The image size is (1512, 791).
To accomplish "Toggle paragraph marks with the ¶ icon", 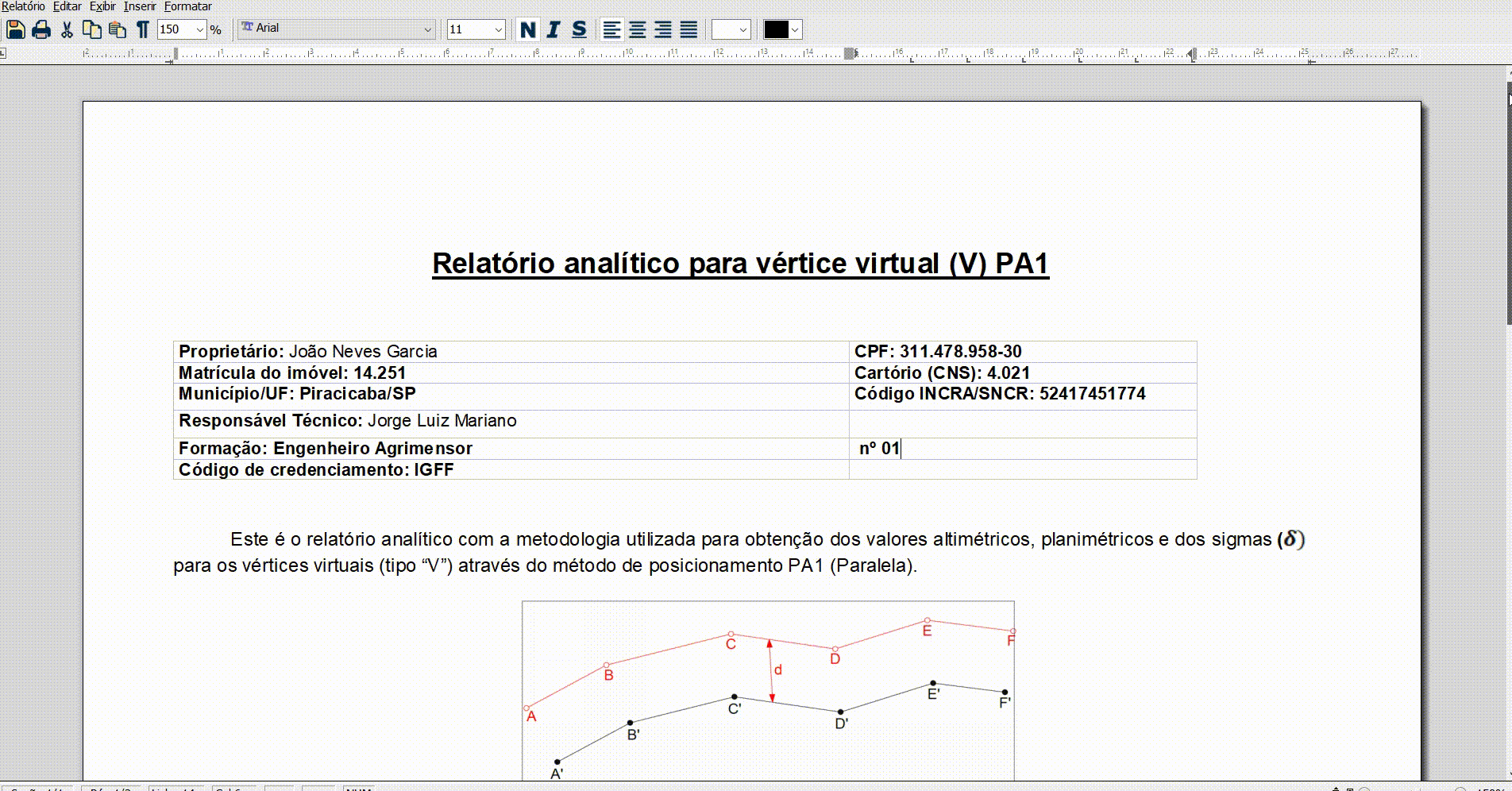I will (141, 30).
